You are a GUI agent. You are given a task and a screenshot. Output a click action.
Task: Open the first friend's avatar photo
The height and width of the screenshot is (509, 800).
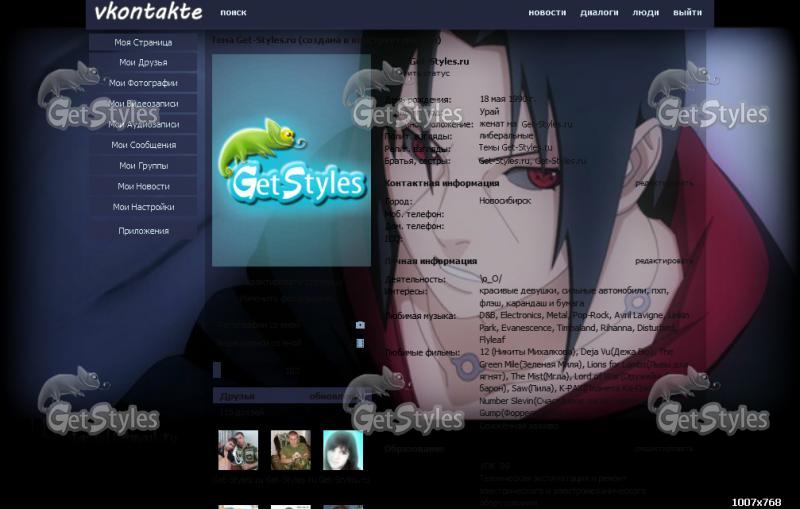pos(238,450)
